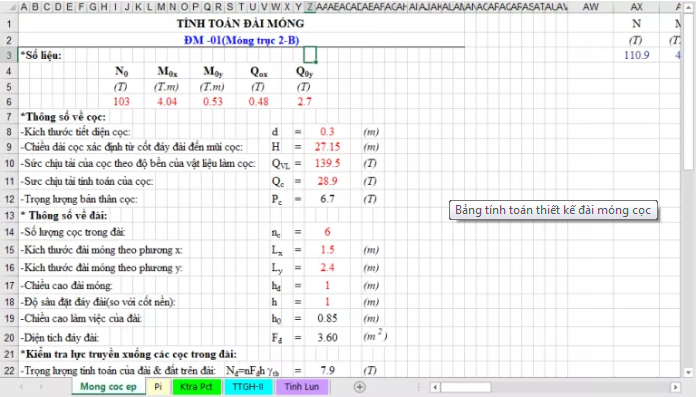Image resolution: width=699 pixels, height=397 pixels.
Task: Click the N header in column AX
Action: coord(637,24)
